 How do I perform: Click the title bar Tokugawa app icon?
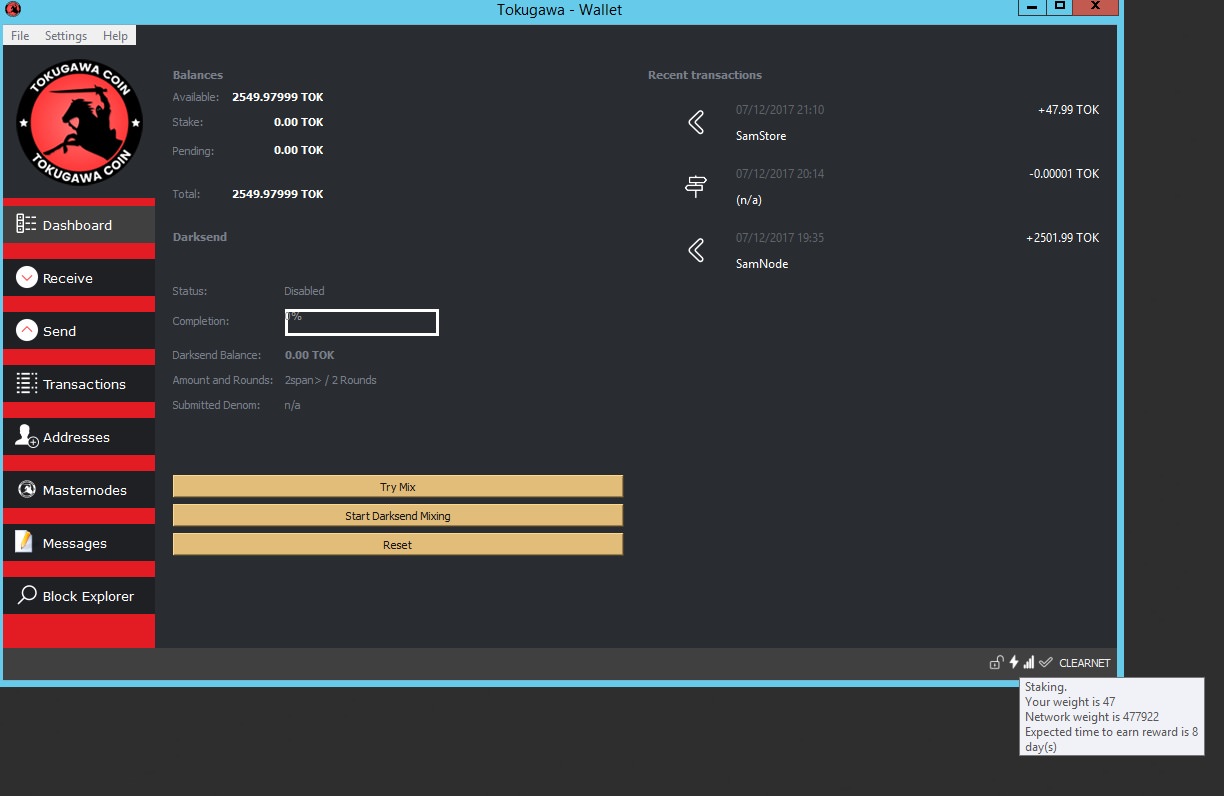[13, 9]
